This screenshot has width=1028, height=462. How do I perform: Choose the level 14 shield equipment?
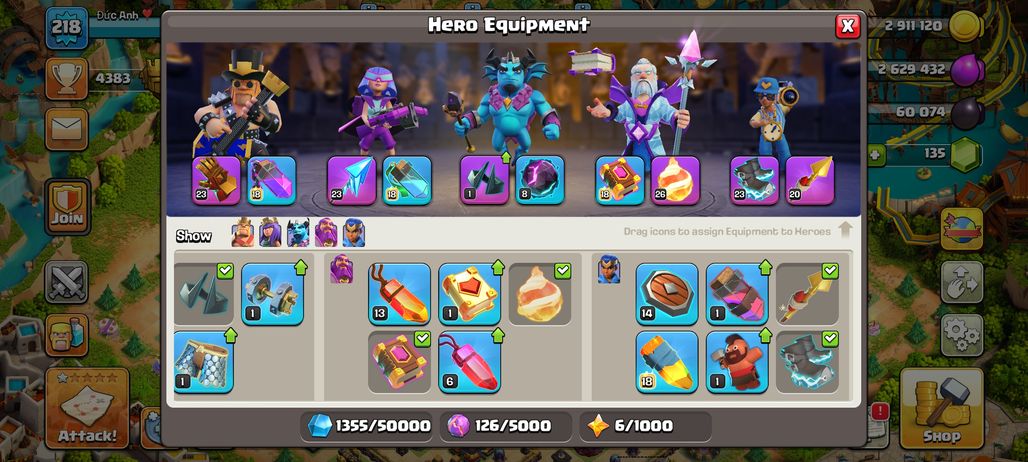[x=667, y=294]
